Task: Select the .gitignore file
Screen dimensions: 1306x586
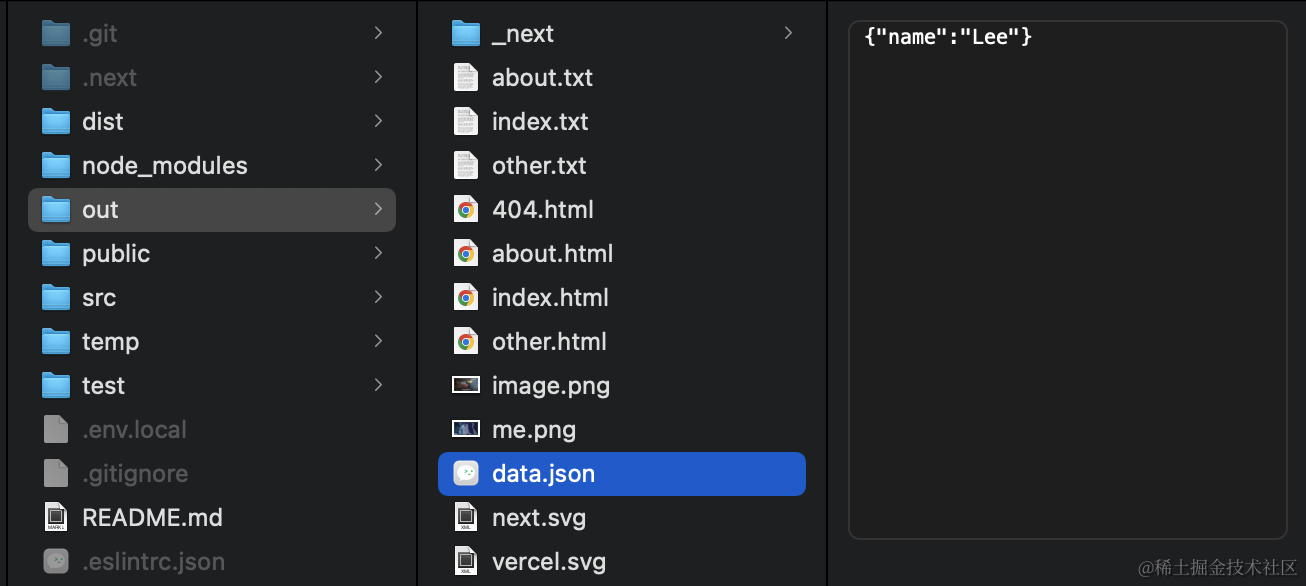Action: [x=135, y=473]
